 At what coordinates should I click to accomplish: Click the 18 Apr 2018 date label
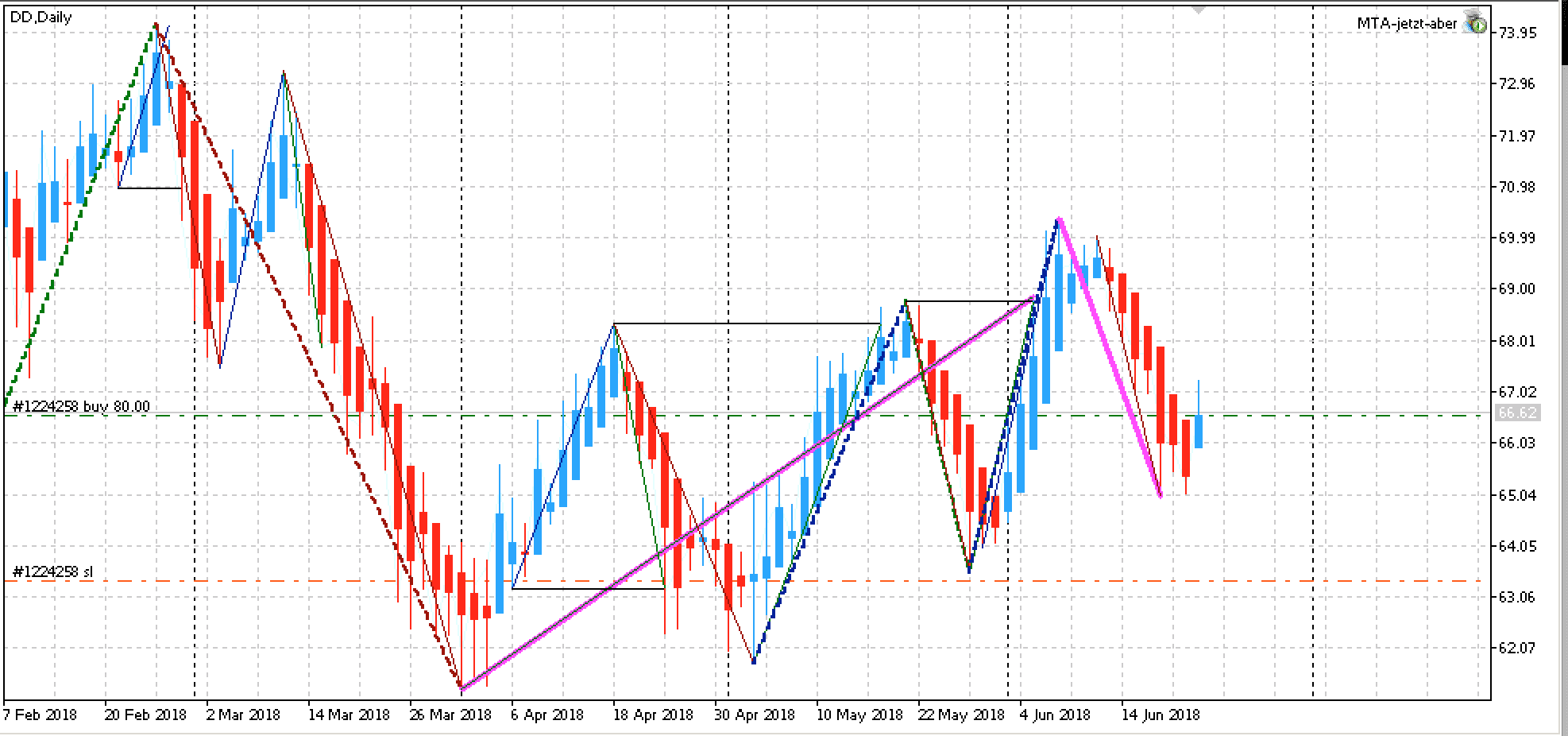click(654, 715)
